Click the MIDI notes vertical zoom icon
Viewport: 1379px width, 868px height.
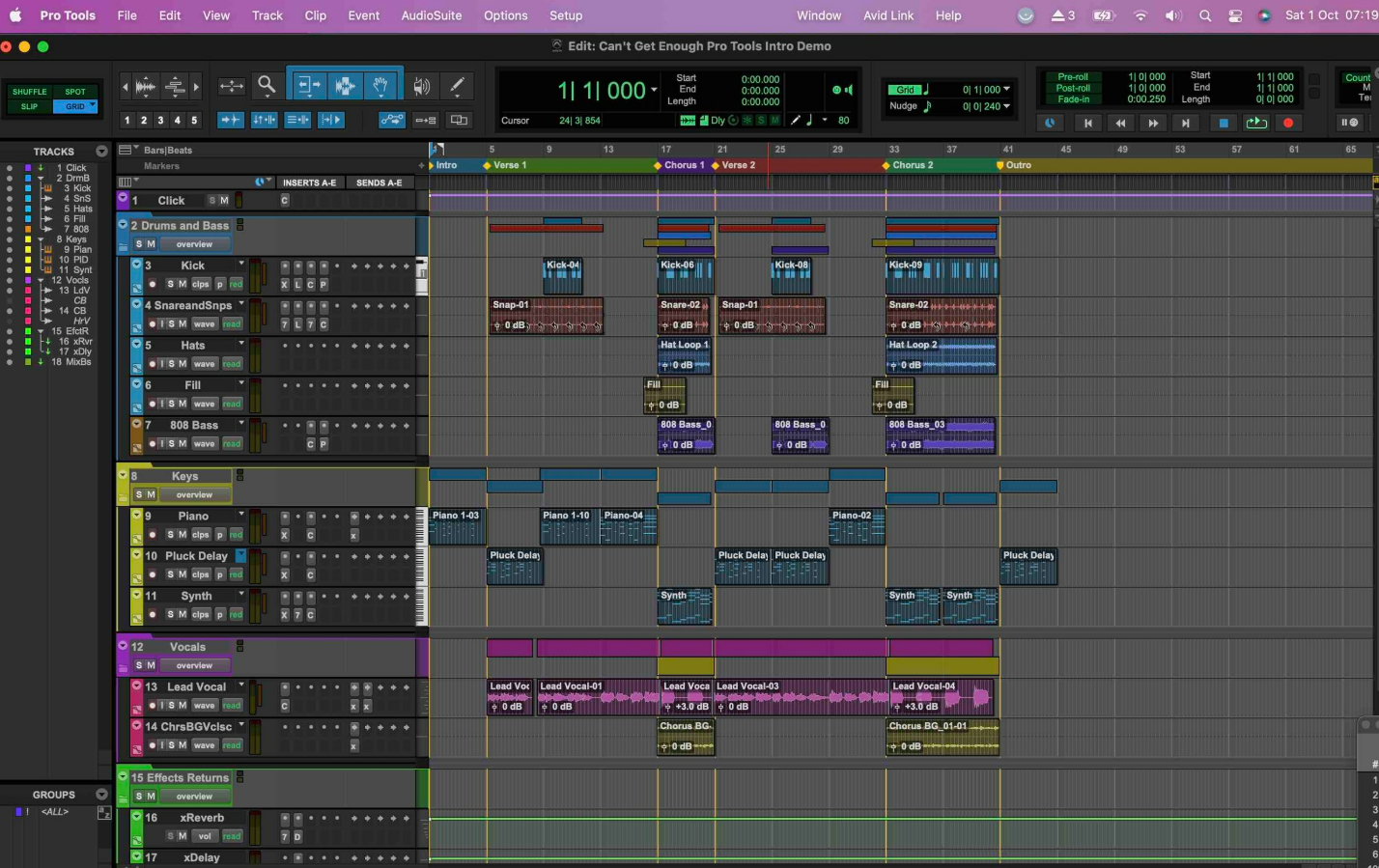tap(175, 86)
